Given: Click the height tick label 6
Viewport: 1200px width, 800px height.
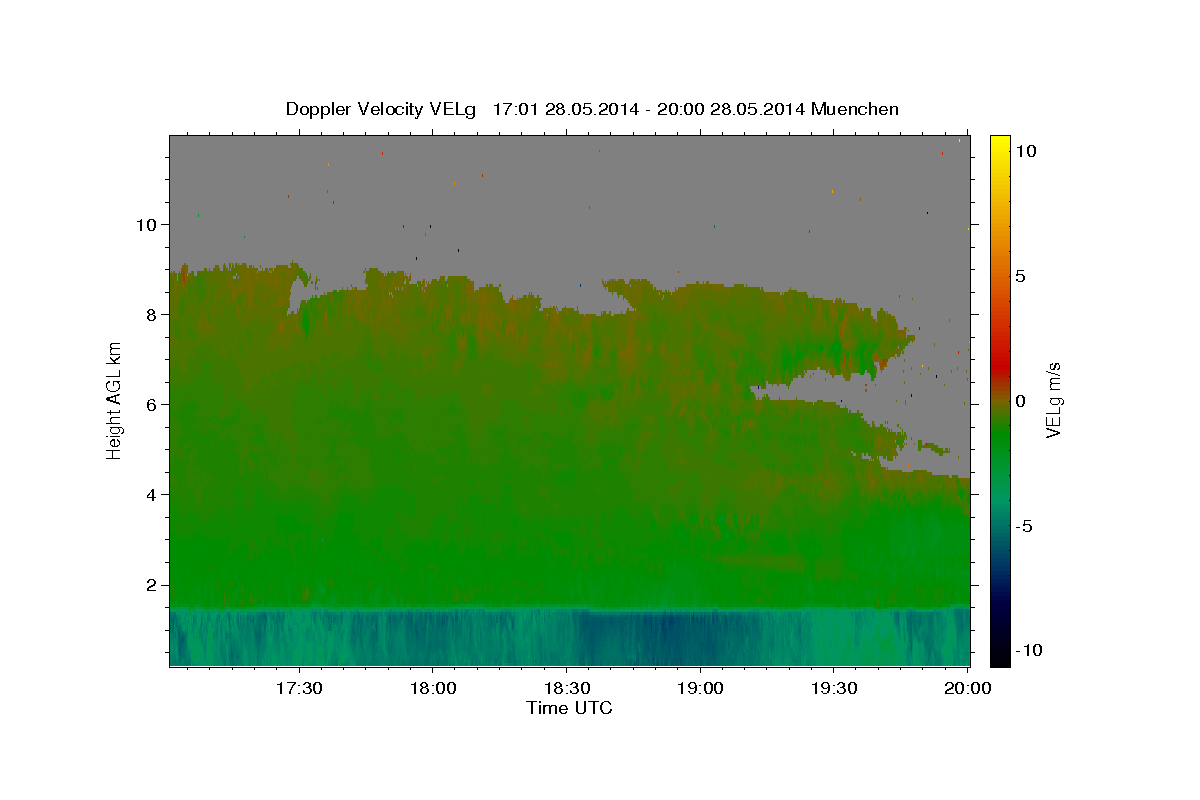Looking at the screenshot, I should tap(154, 404).
